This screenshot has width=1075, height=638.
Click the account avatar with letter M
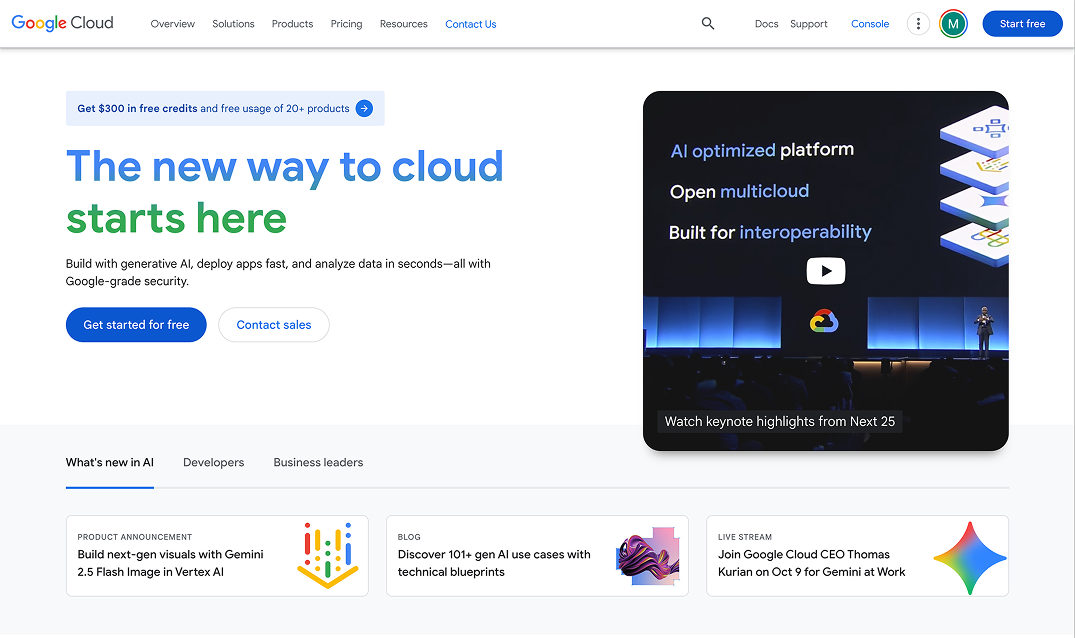point(953,23)
